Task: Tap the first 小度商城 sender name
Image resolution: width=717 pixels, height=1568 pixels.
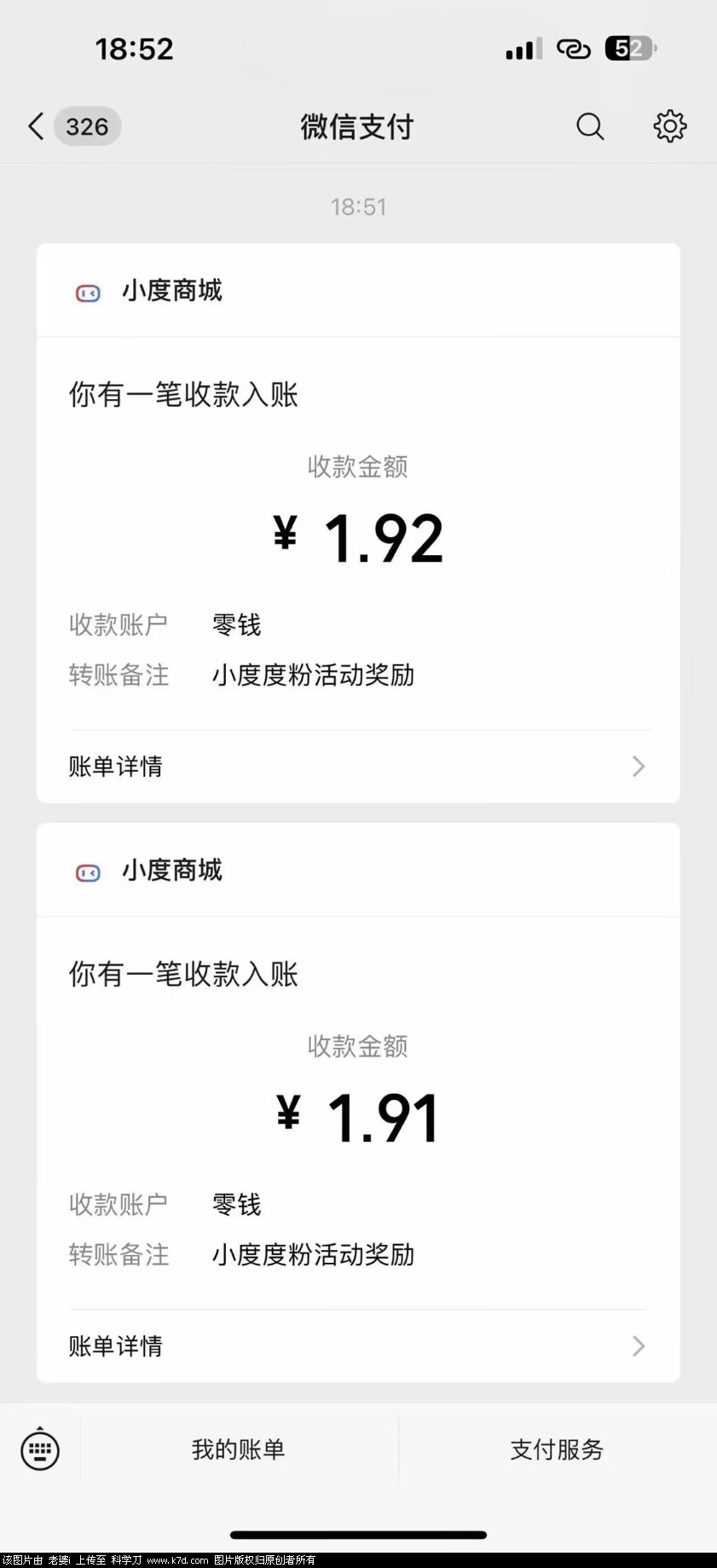Action: 172,291
